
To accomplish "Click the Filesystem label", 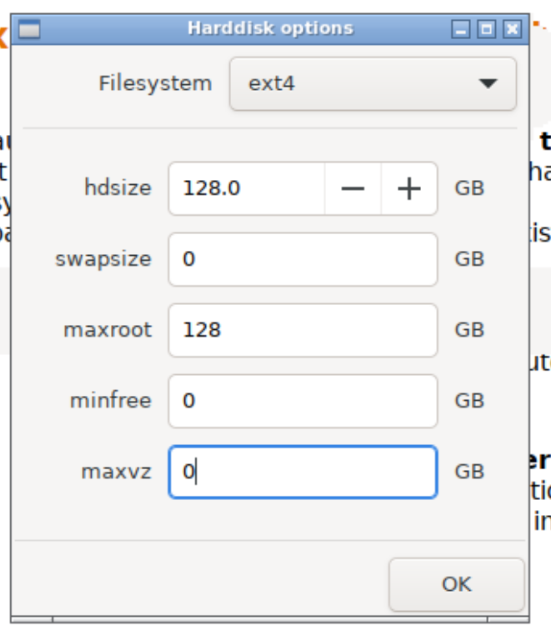I will [x=155, y=84].
